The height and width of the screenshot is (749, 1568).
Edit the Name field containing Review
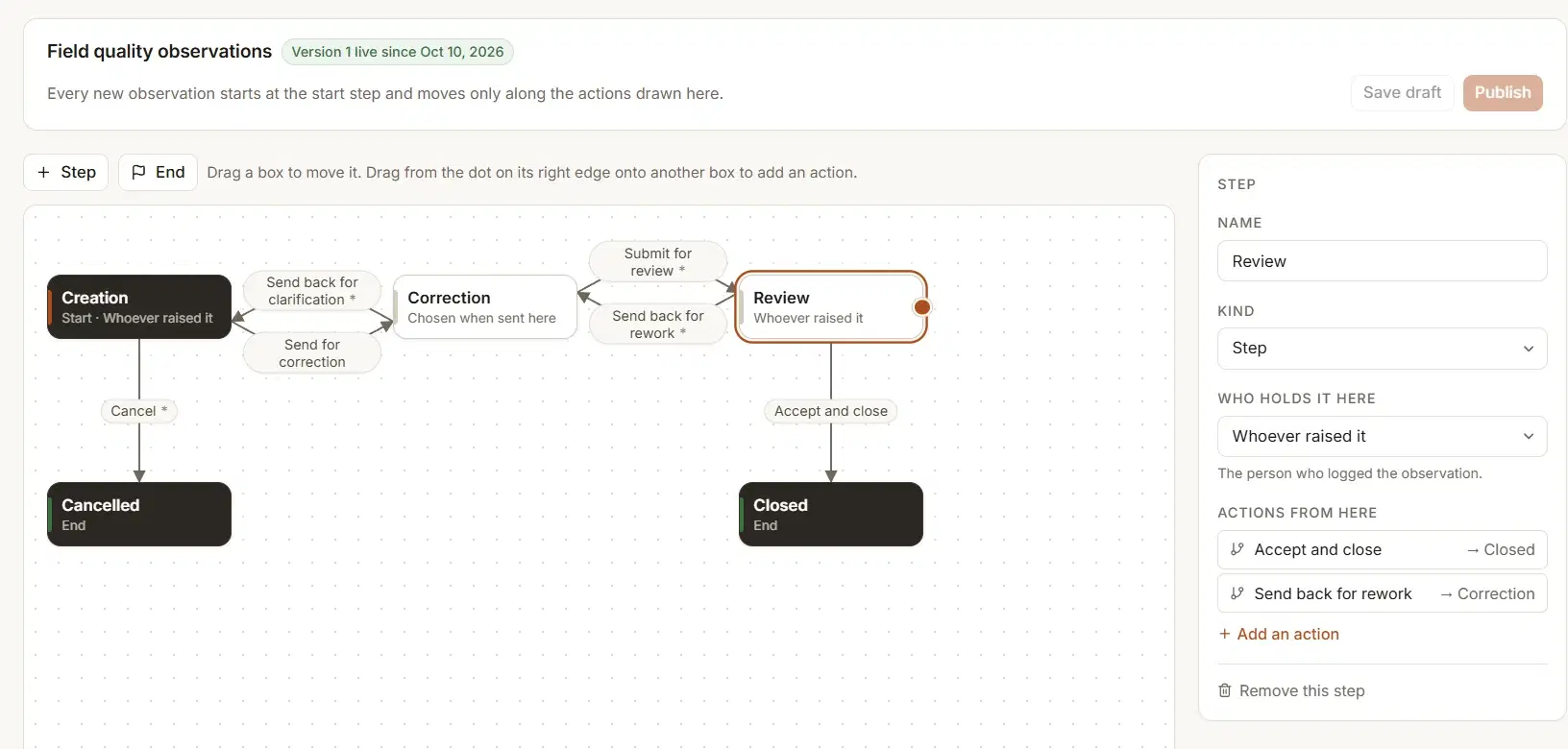click(x=1383, y=261)
